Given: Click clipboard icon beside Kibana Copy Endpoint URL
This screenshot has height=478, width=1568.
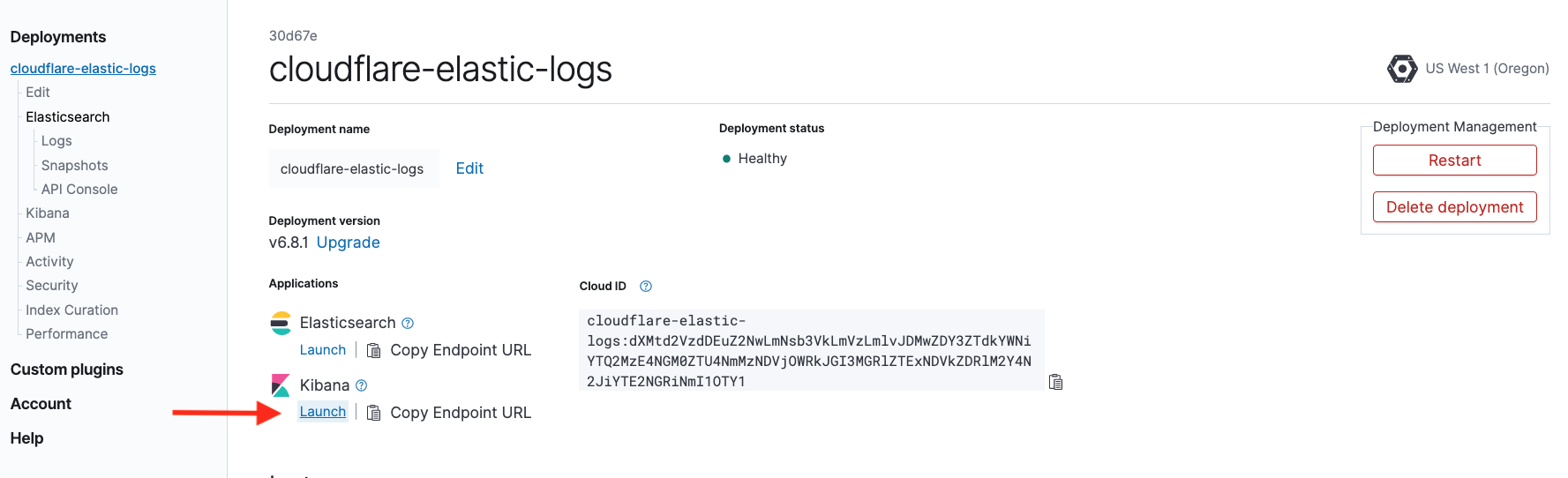Looking at the screenshot, I should 374,413.
